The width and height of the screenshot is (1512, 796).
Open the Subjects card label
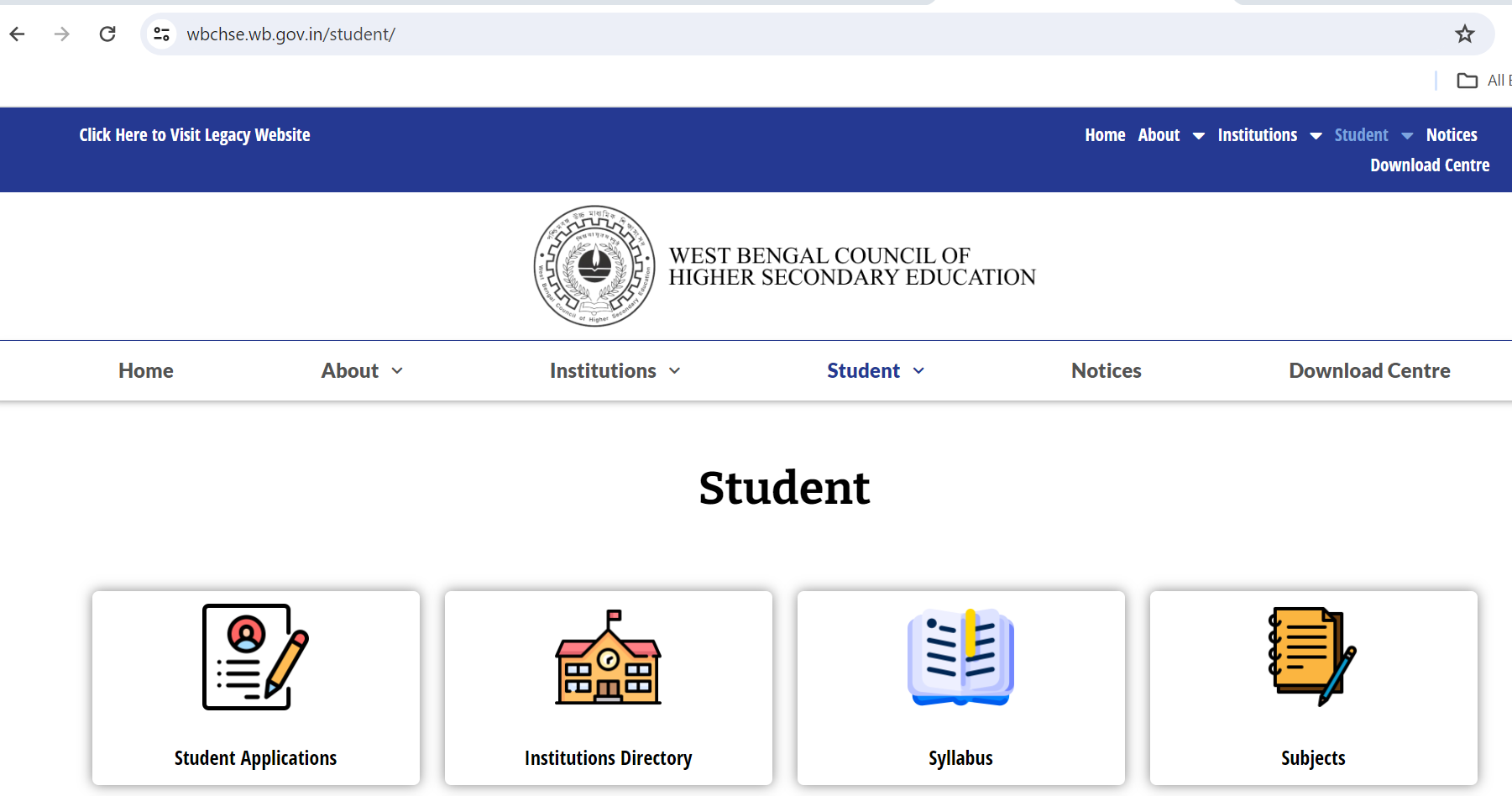[1313, 758]
